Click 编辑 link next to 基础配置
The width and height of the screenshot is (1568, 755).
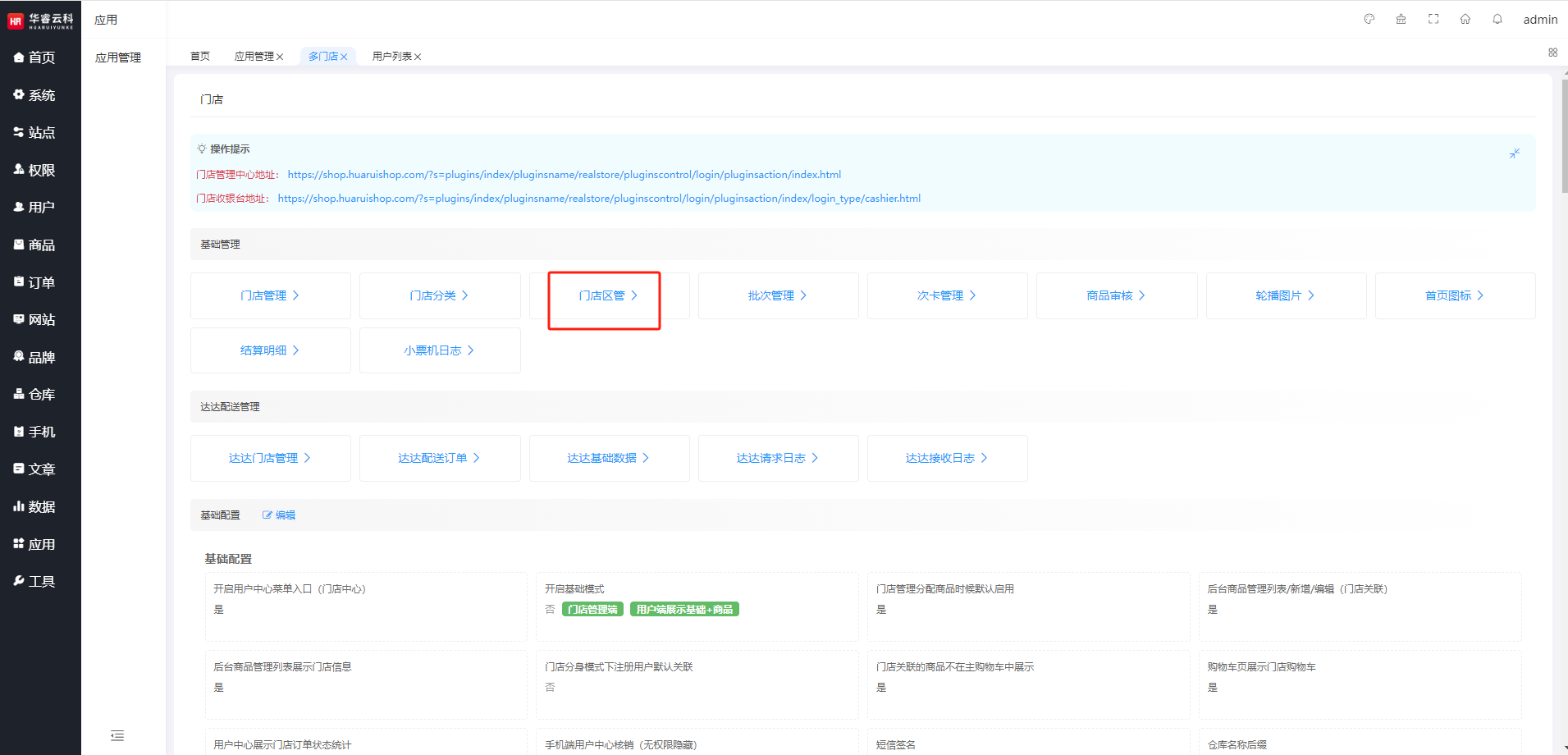click(x=279, y=515)
